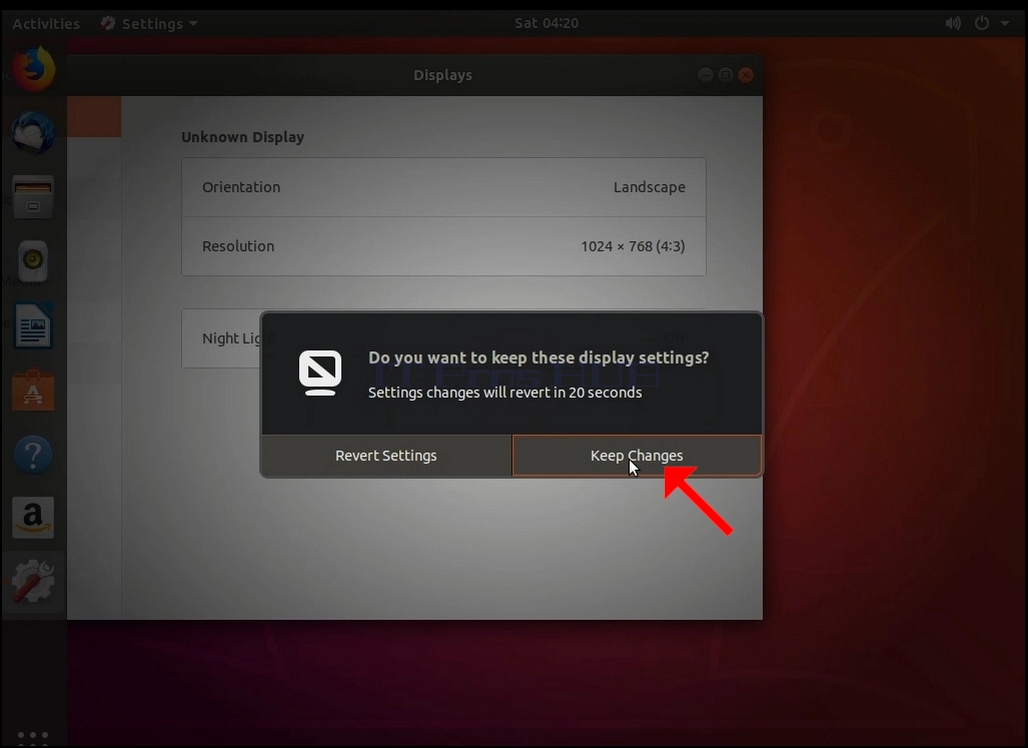This screenshot has width=1028, height=748.
Task: Open volume indicator in top bar
Action: pyautogui.click(x=953, y=24)
